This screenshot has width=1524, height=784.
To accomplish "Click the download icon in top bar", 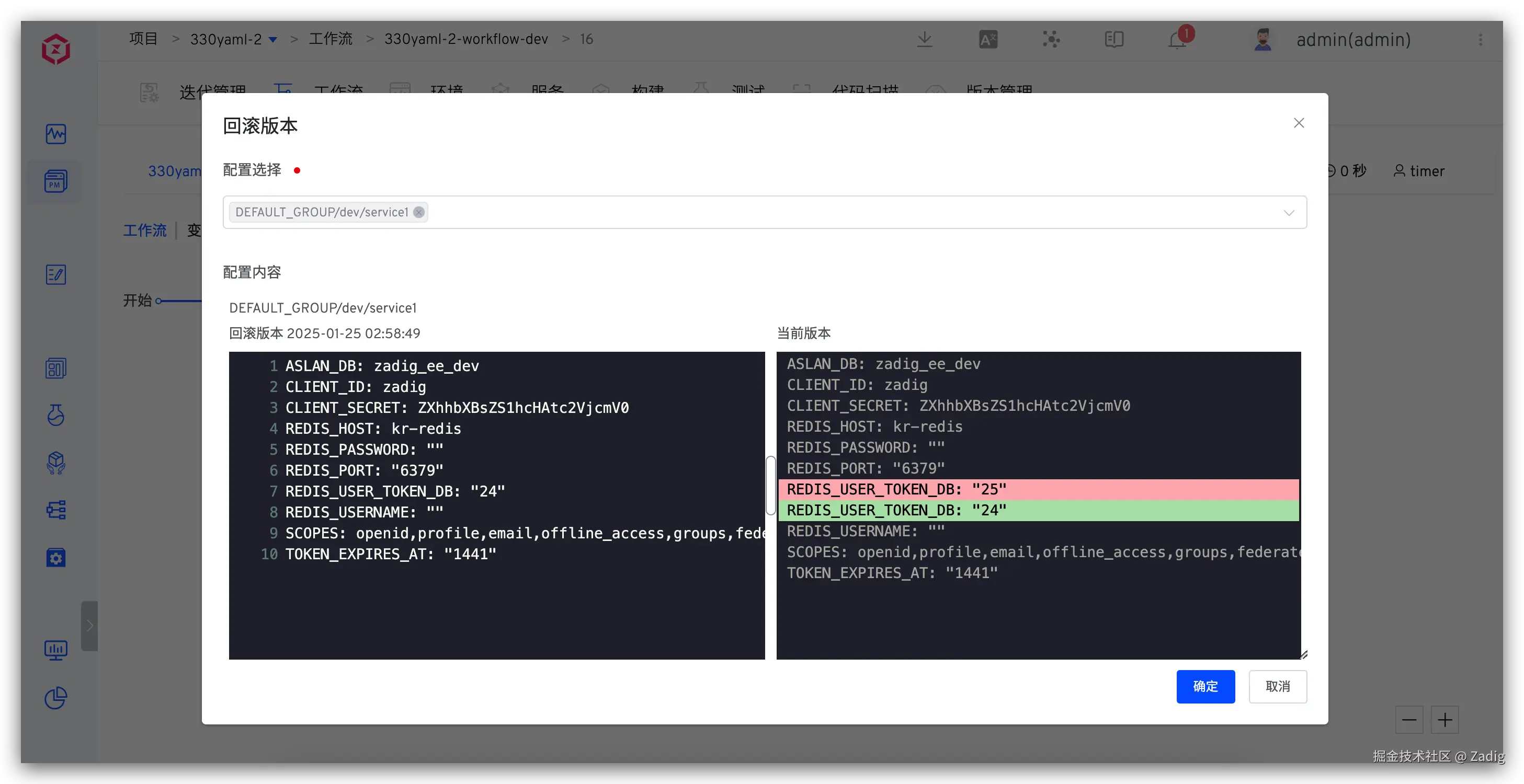I will point(924,40).
